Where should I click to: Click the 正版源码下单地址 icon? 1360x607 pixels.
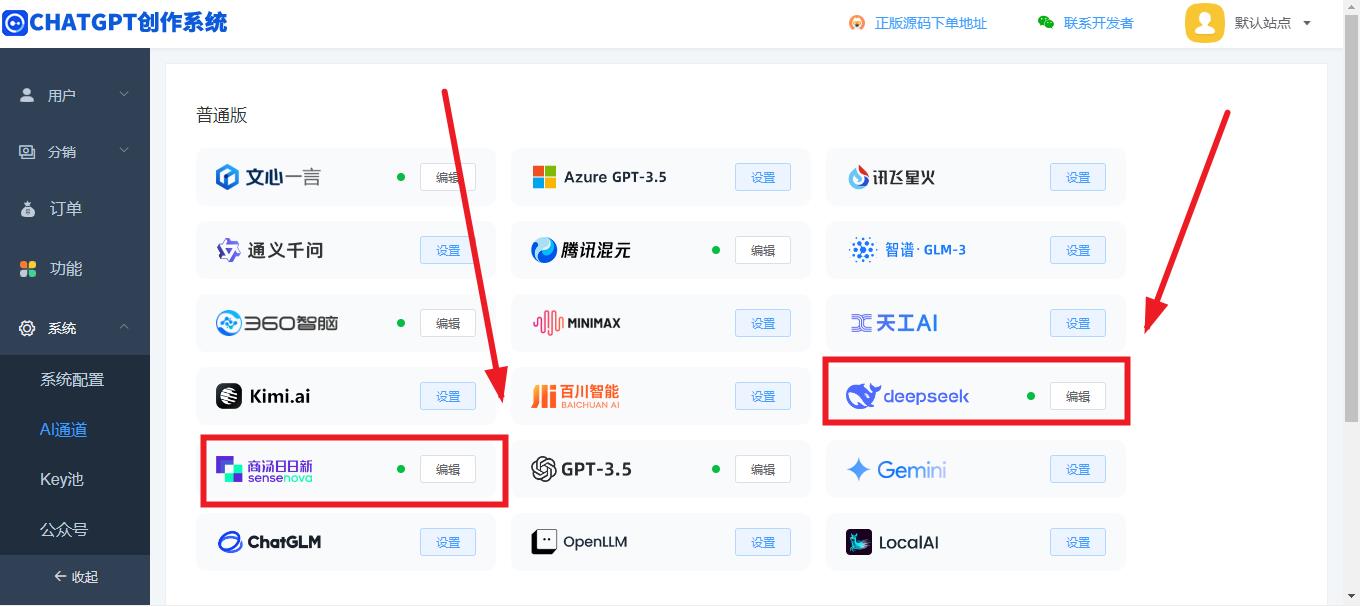[857, 23]
